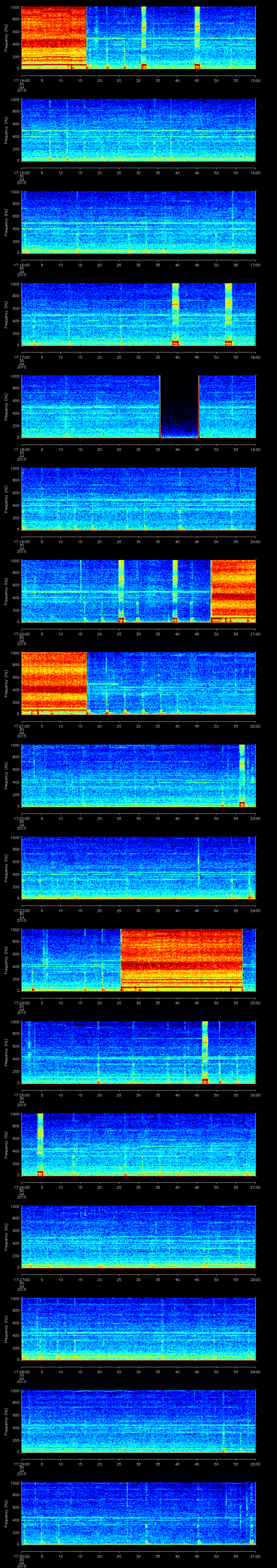
Task: Click the 17:22:00 start time label
Action: [21, 818]
